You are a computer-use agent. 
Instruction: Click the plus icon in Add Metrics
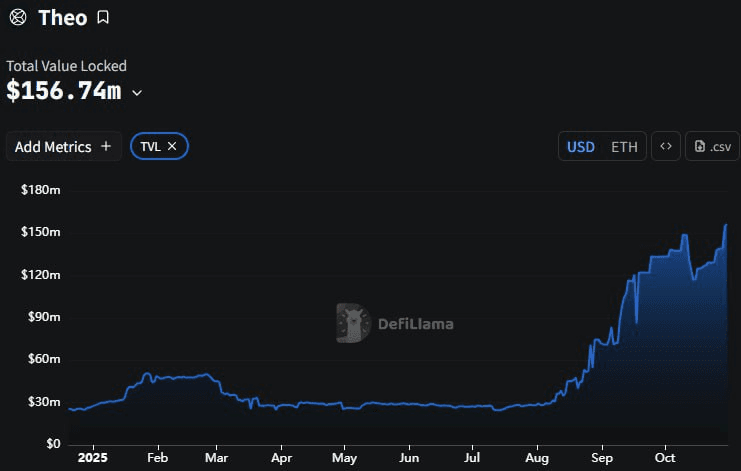(106, 146)
